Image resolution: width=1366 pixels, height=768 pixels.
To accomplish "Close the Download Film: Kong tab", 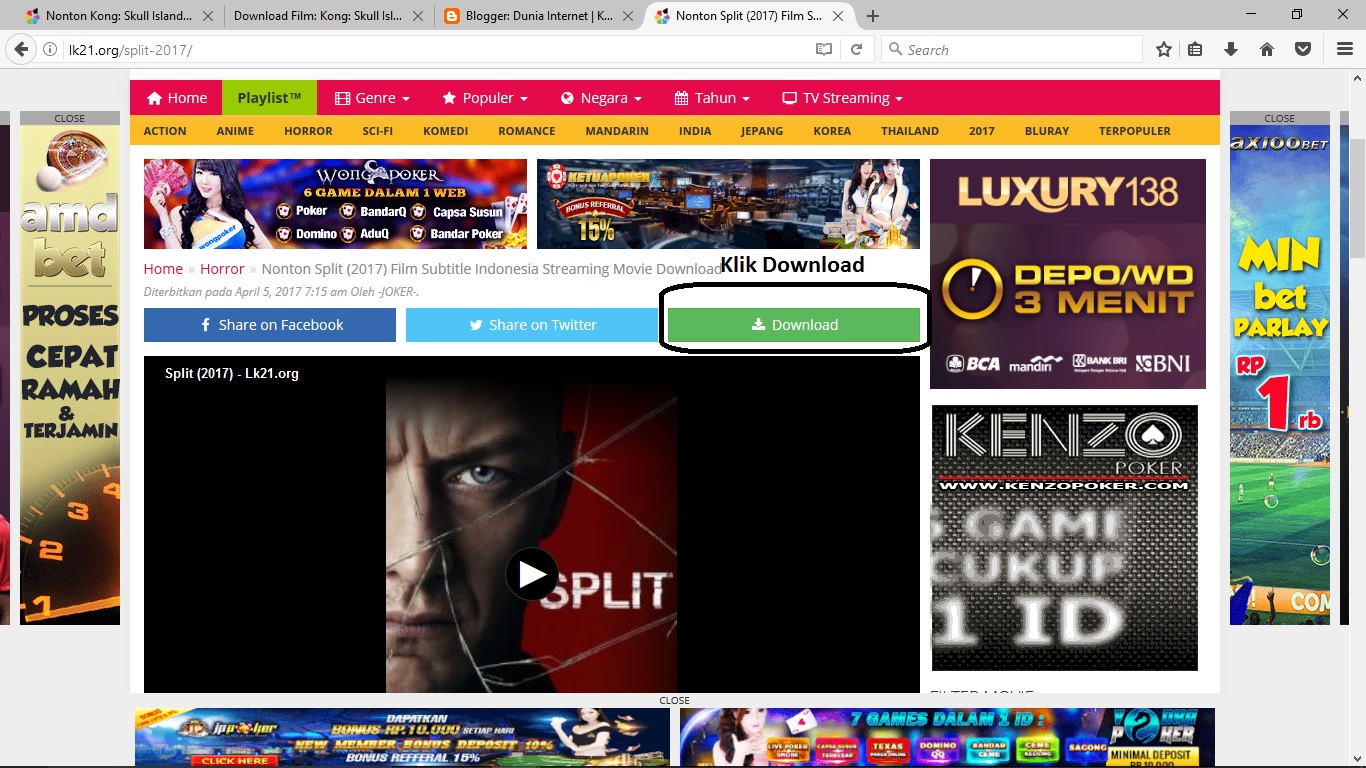I will tap(417, 16).
